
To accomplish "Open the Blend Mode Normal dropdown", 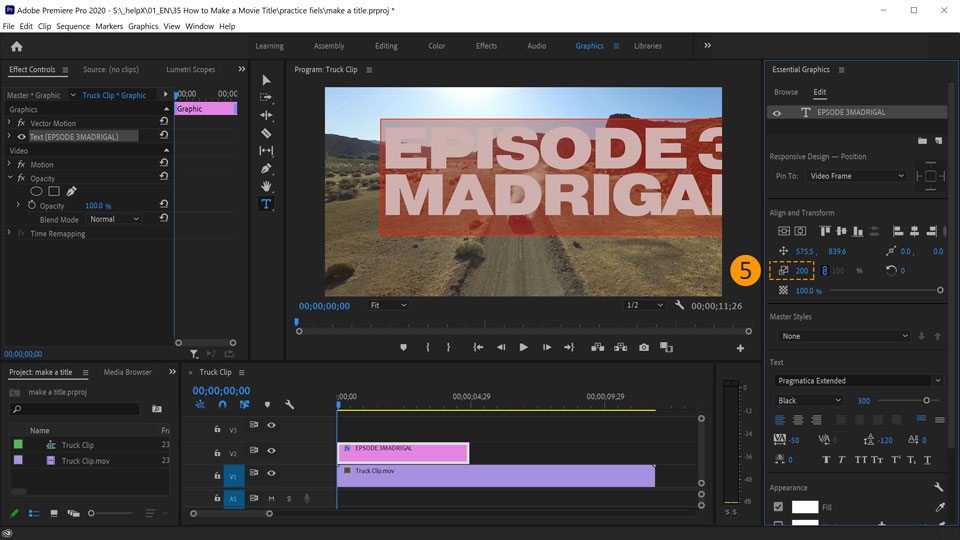I will point(113,219).
